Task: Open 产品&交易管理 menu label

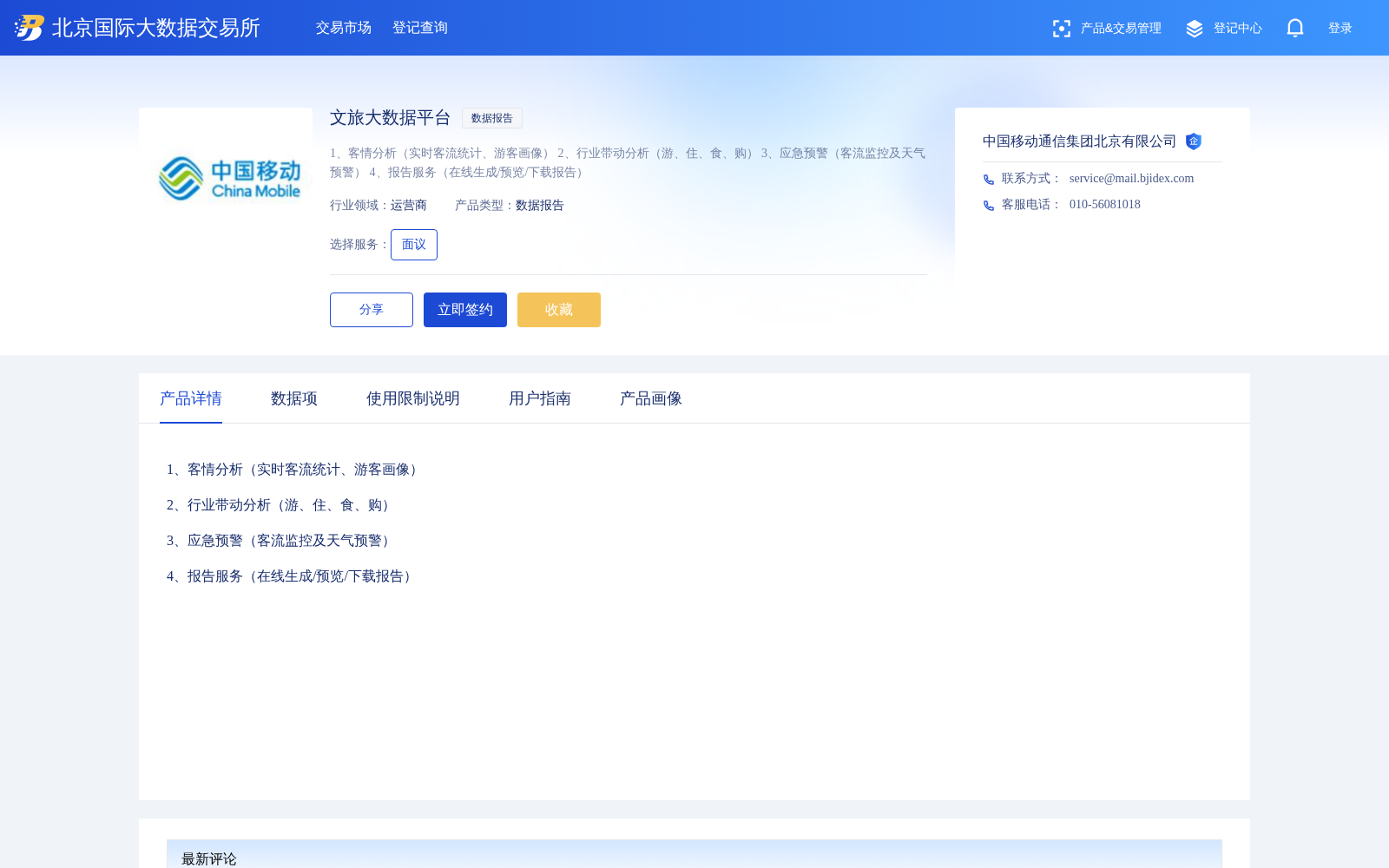Action: pyautogui.click(x=1121, y=29)
